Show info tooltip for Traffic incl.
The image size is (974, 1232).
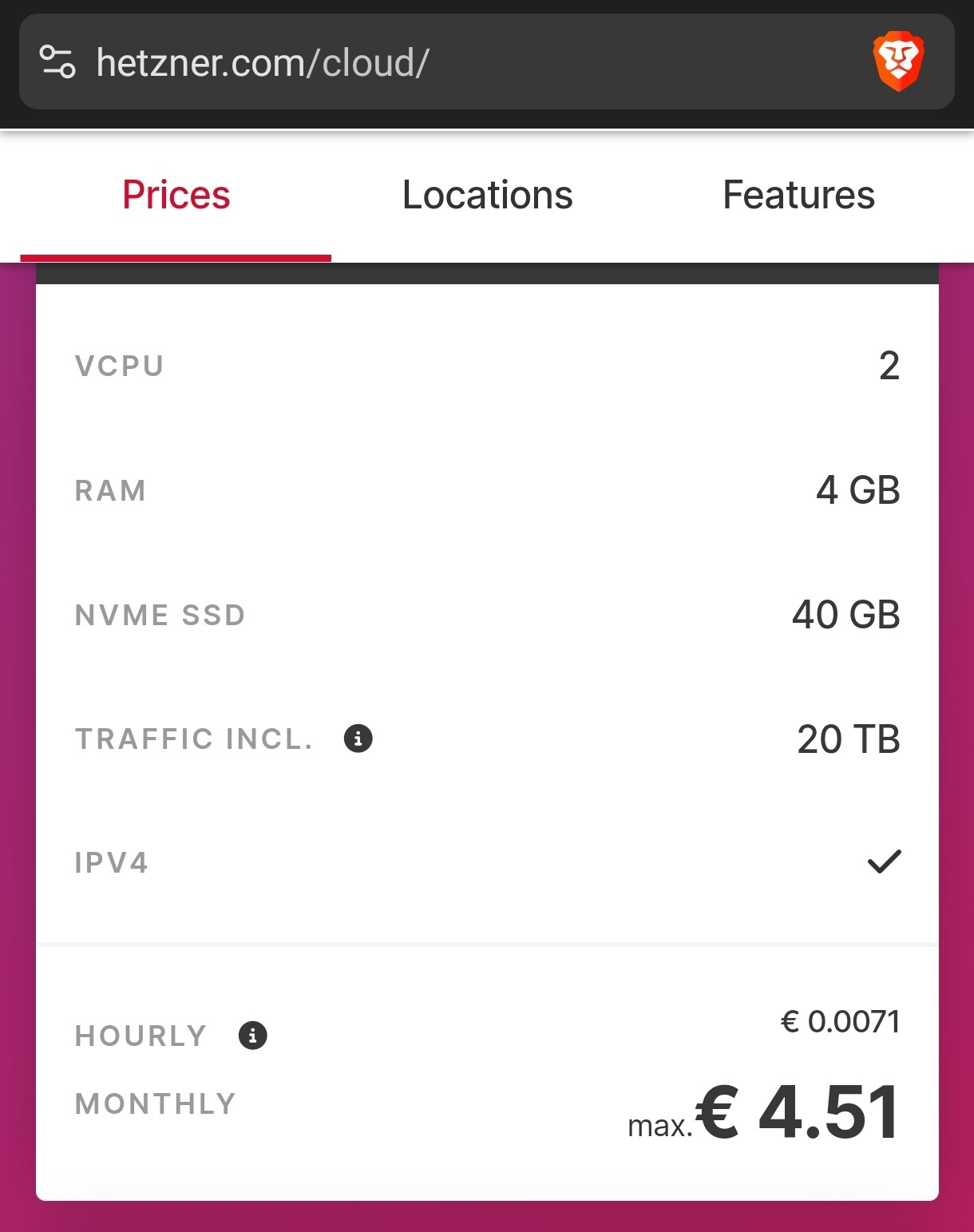[358, 739]
